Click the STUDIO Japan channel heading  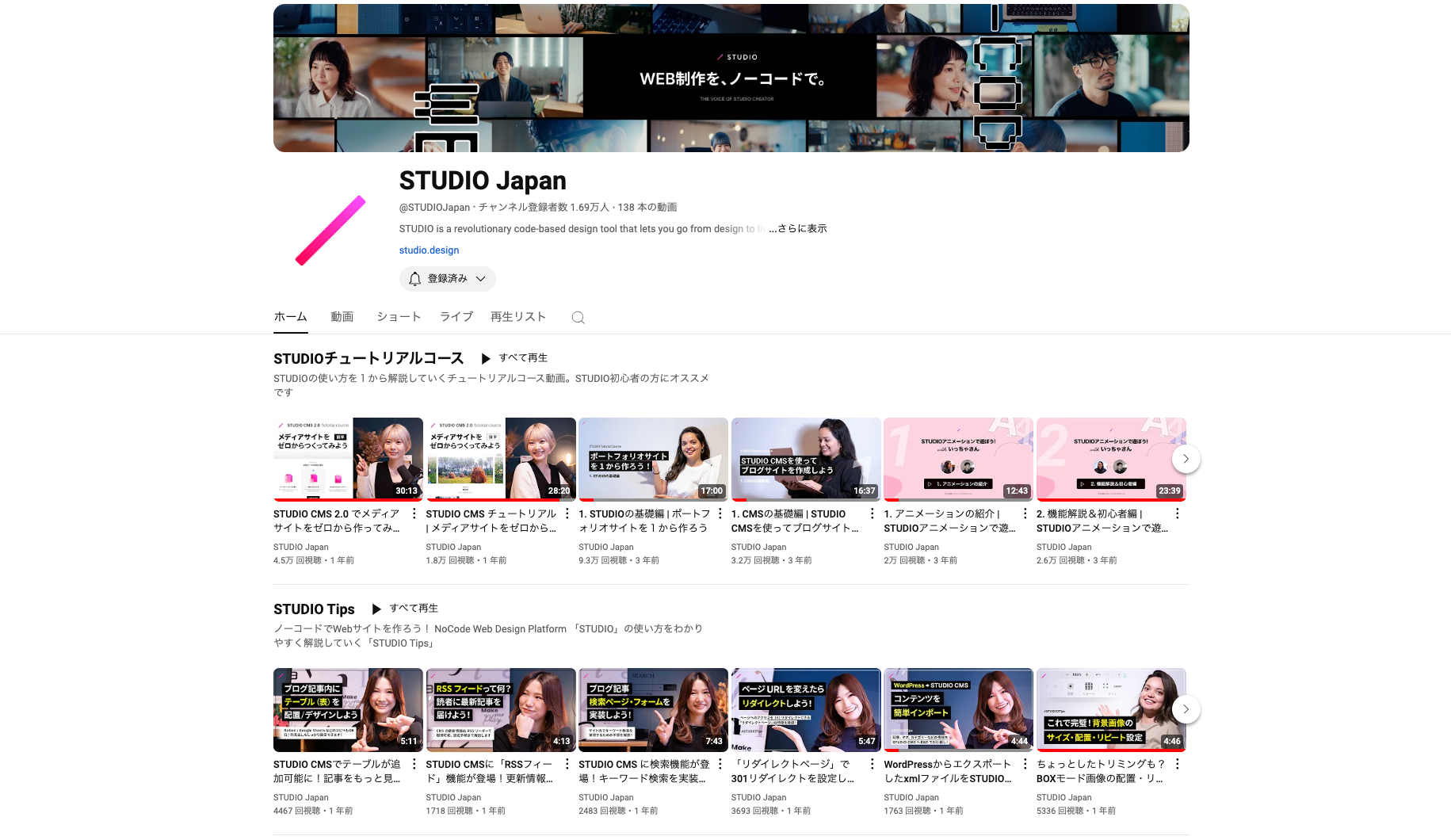483,181
